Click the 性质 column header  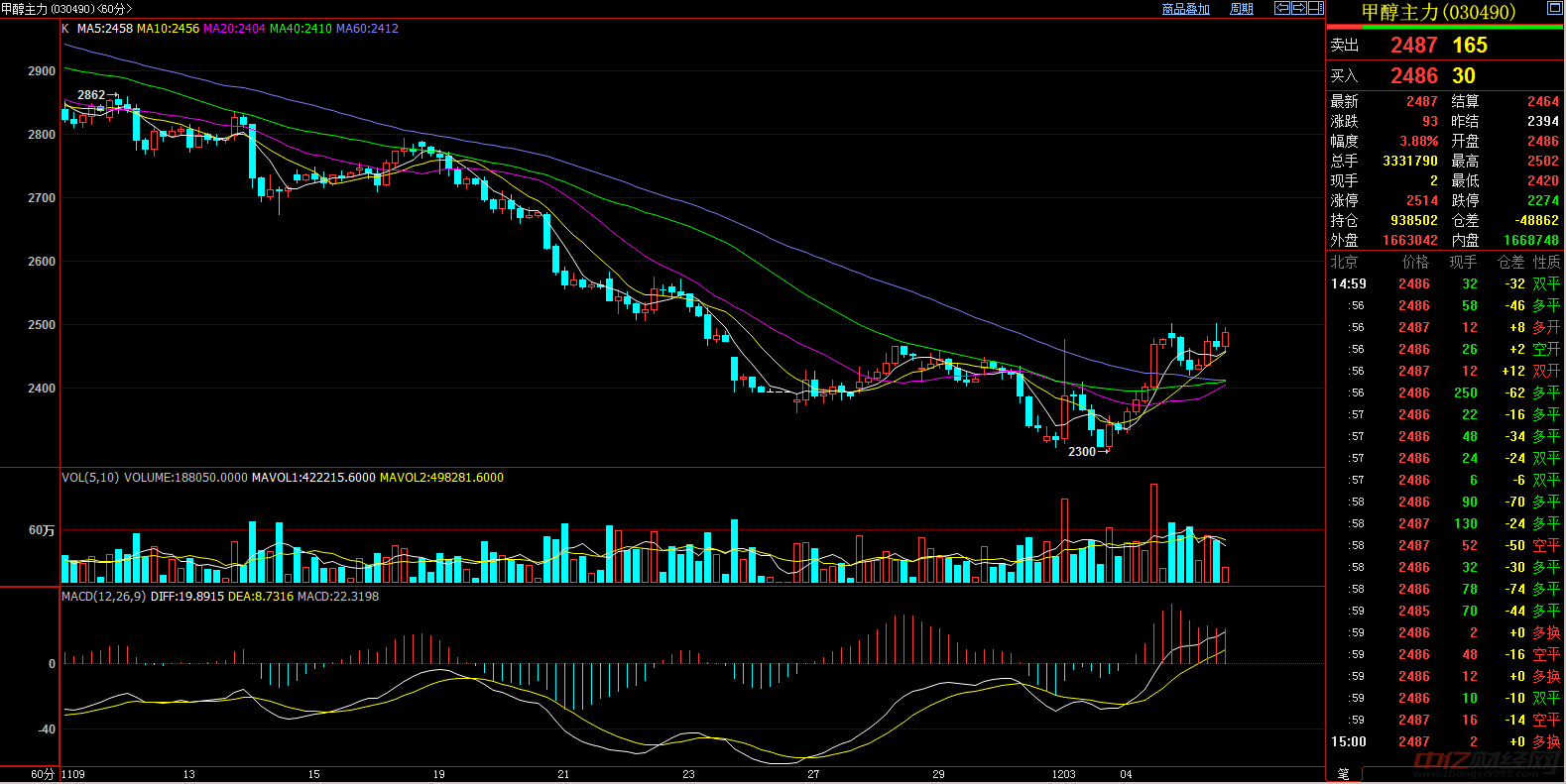(1547, 262)
